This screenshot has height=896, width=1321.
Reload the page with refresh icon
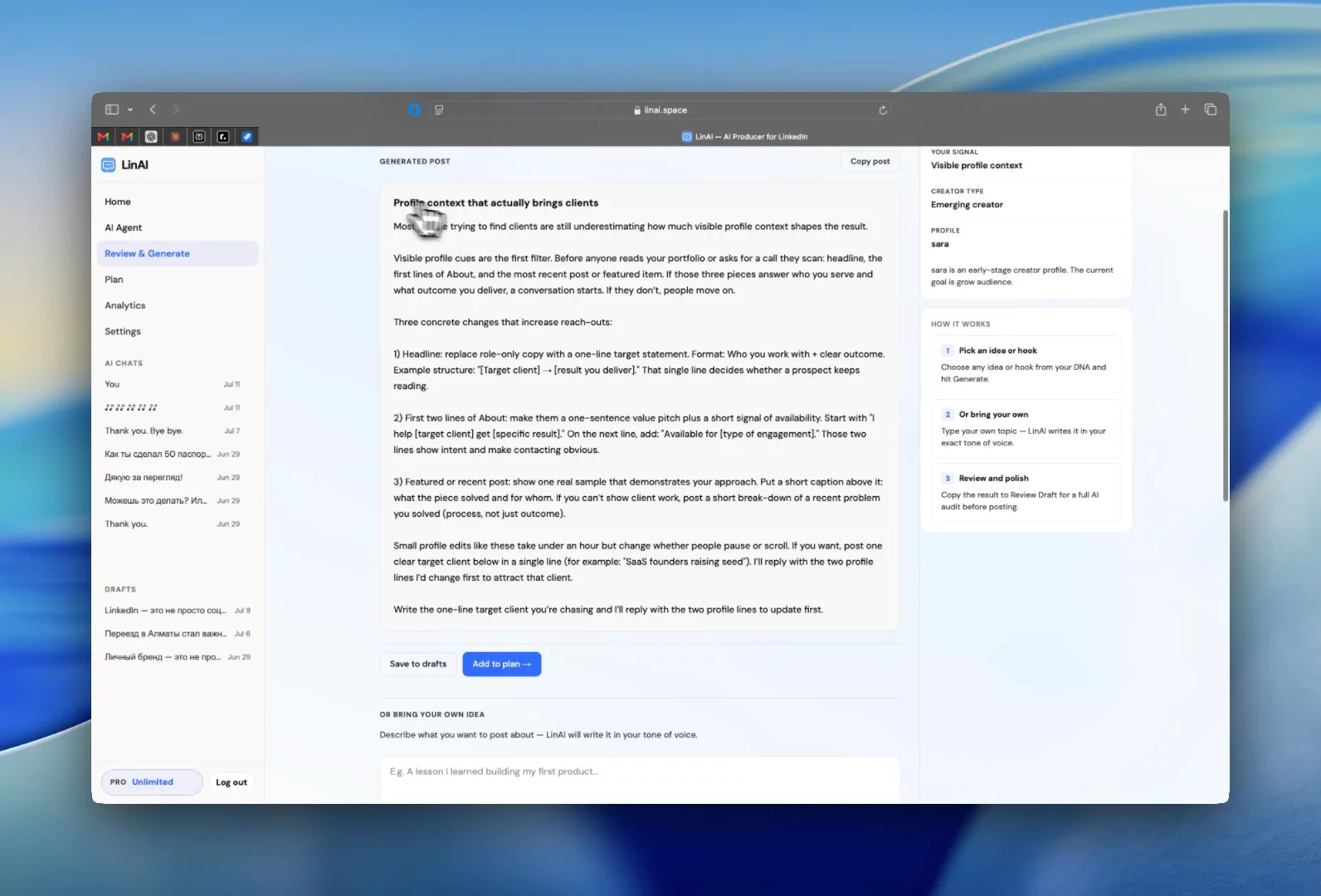click(x=883, y=110)
